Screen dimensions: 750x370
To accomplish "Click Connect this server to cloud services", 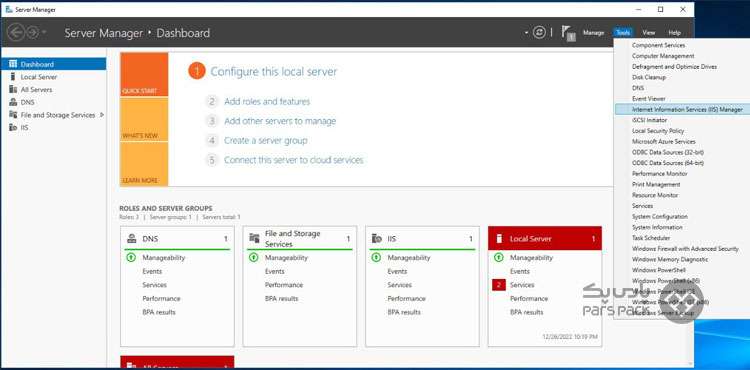I will tap(294, 160).
